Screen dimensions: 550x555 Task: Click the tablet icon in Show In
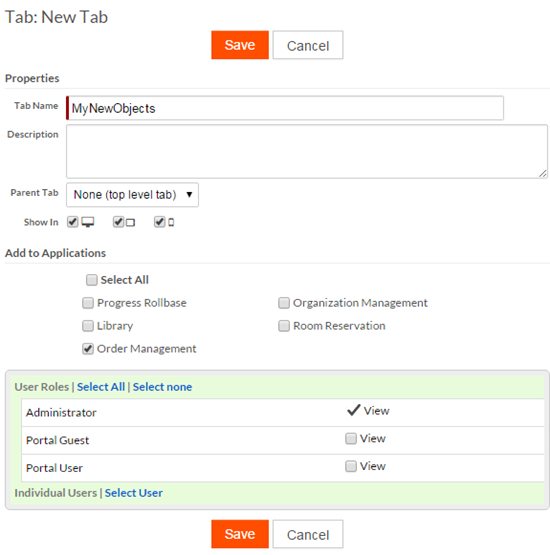pyautogui.click(x=130, y=223)
